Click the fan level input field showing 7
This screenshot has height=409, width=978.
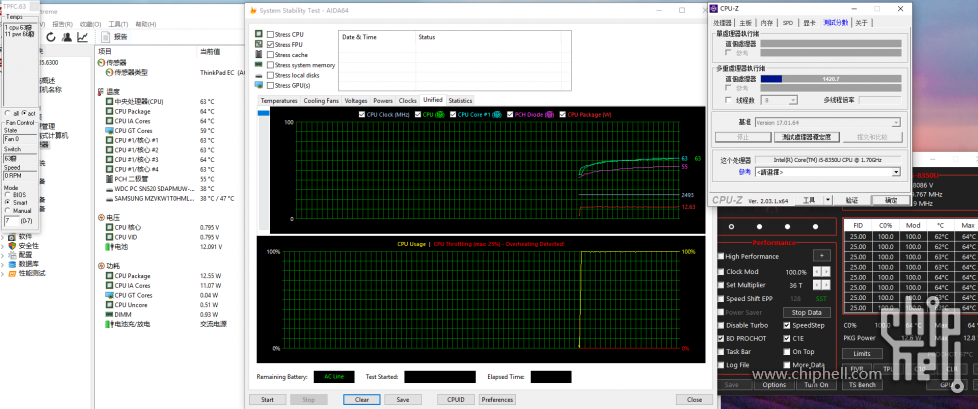pos(11,221)
